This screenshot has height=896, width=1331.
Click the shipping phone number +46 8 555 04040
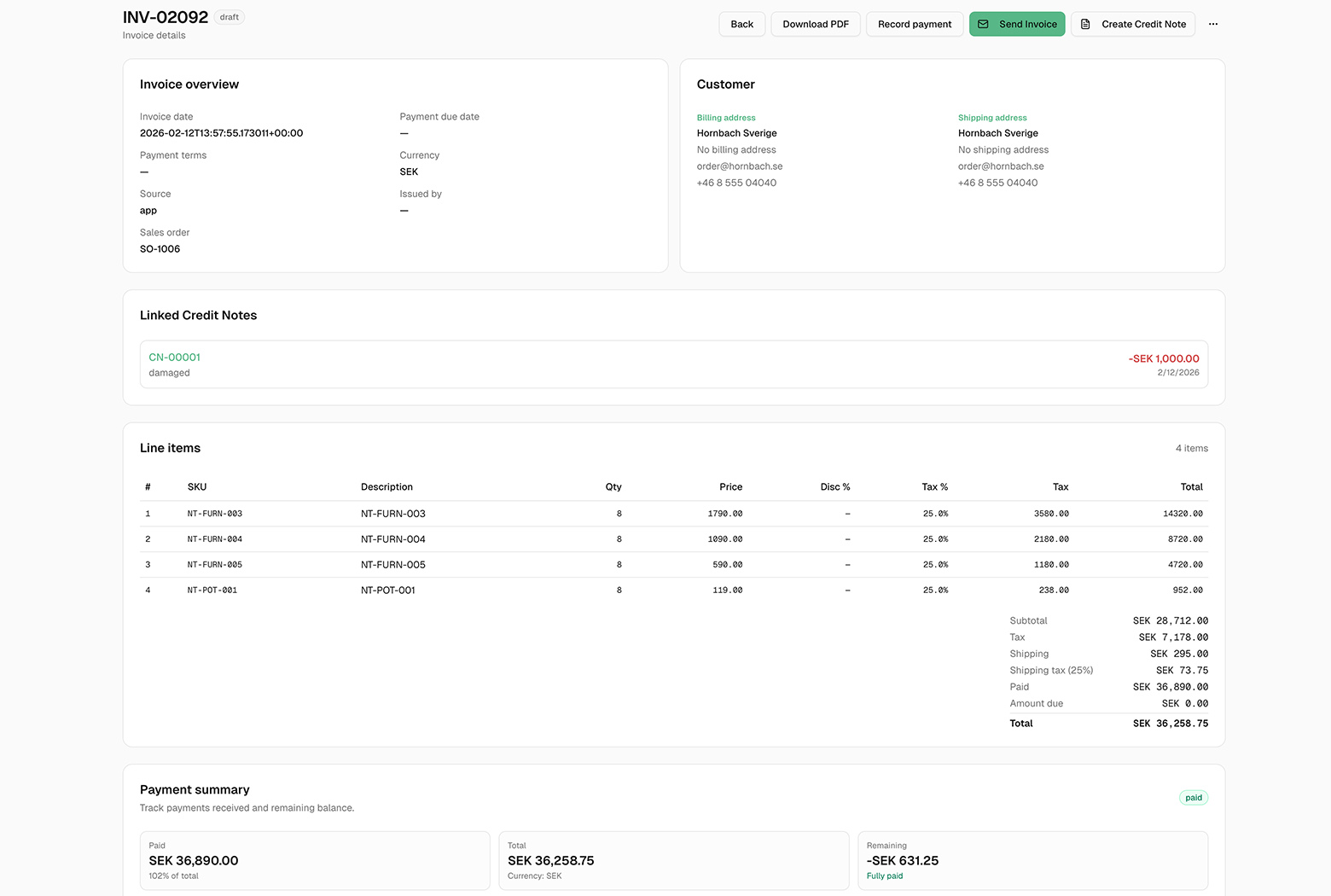tap(997, 183)
